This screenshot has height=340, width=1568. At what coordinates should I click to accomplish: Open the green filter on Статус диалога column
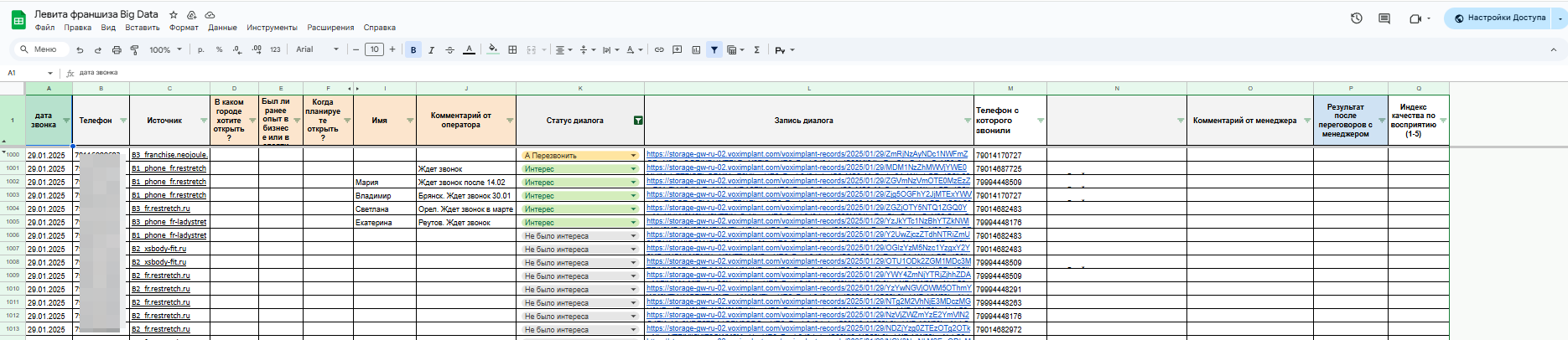[638, 121]
